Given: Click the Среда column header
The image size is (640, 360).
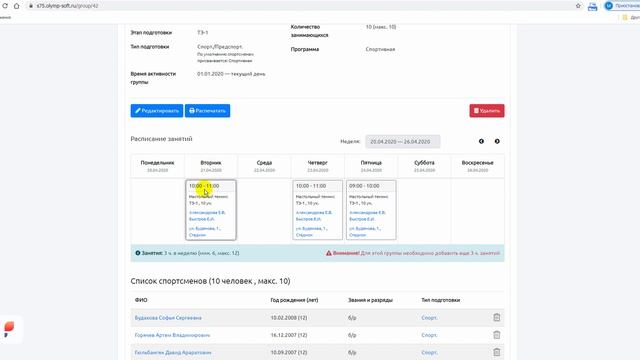Looking at the screenshot, I should coord(264,166).
